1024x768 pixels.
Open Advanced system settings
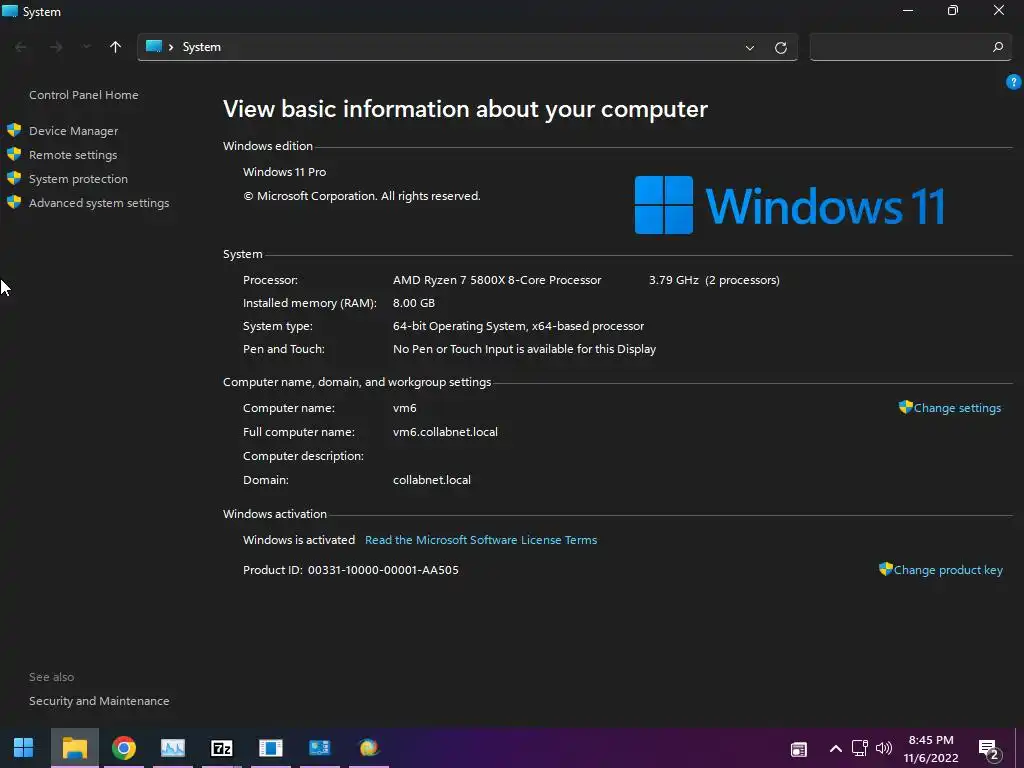(99, 203)
